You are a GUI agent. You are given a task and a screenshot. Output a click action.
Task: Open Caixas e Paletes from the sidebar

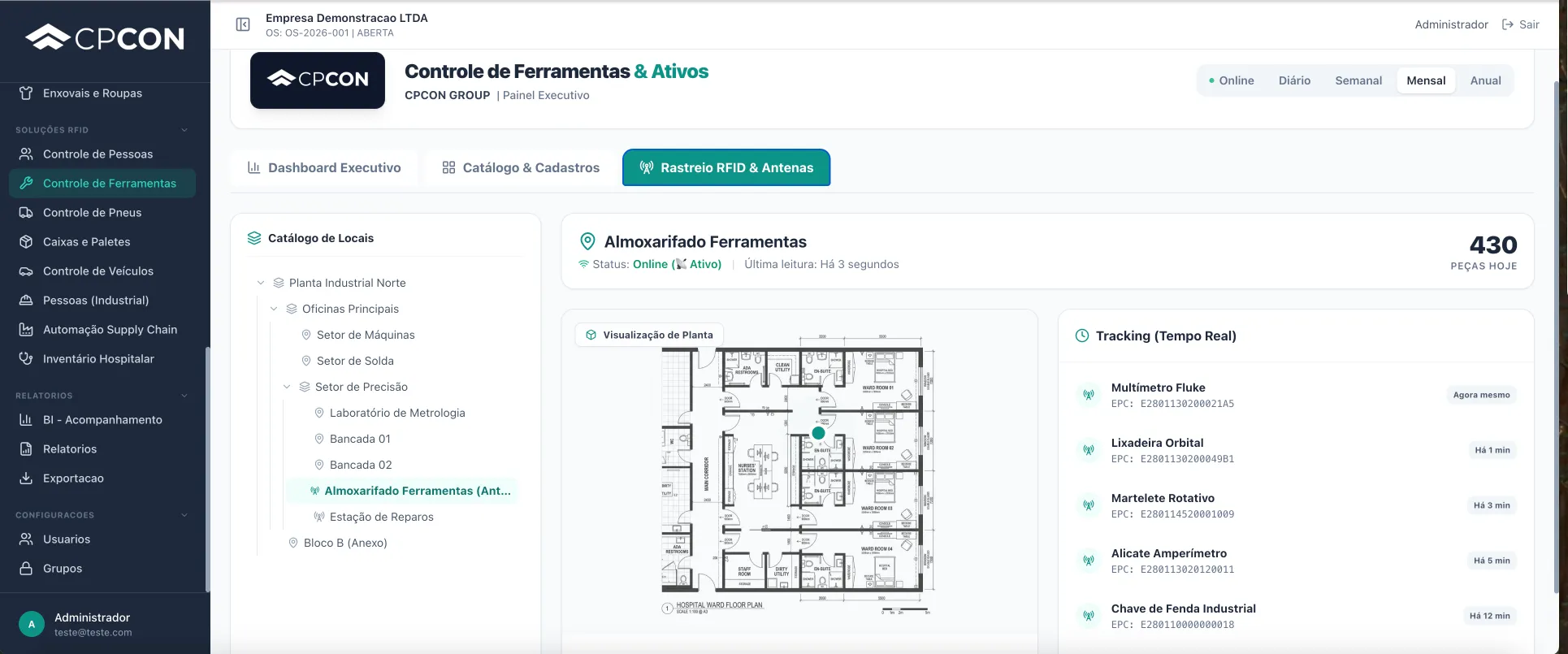click(86, 241)
